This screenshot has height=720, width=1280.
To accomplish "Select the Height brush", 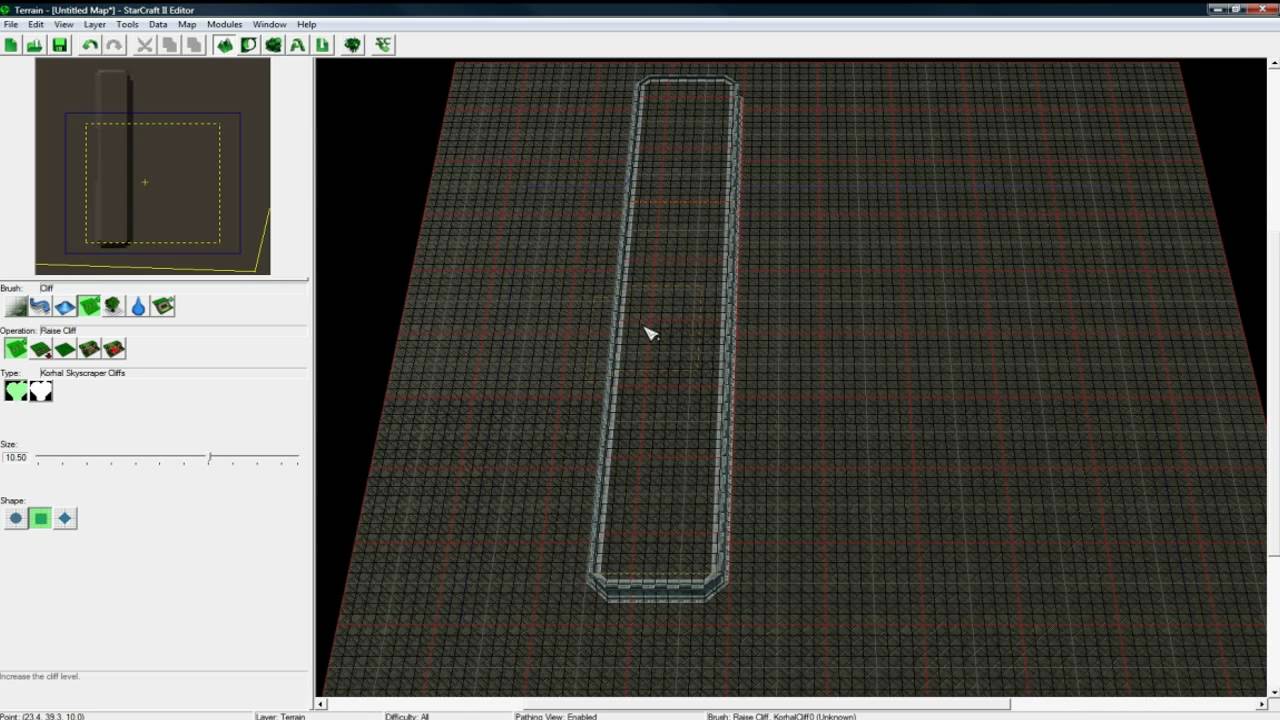I will 16,306.
